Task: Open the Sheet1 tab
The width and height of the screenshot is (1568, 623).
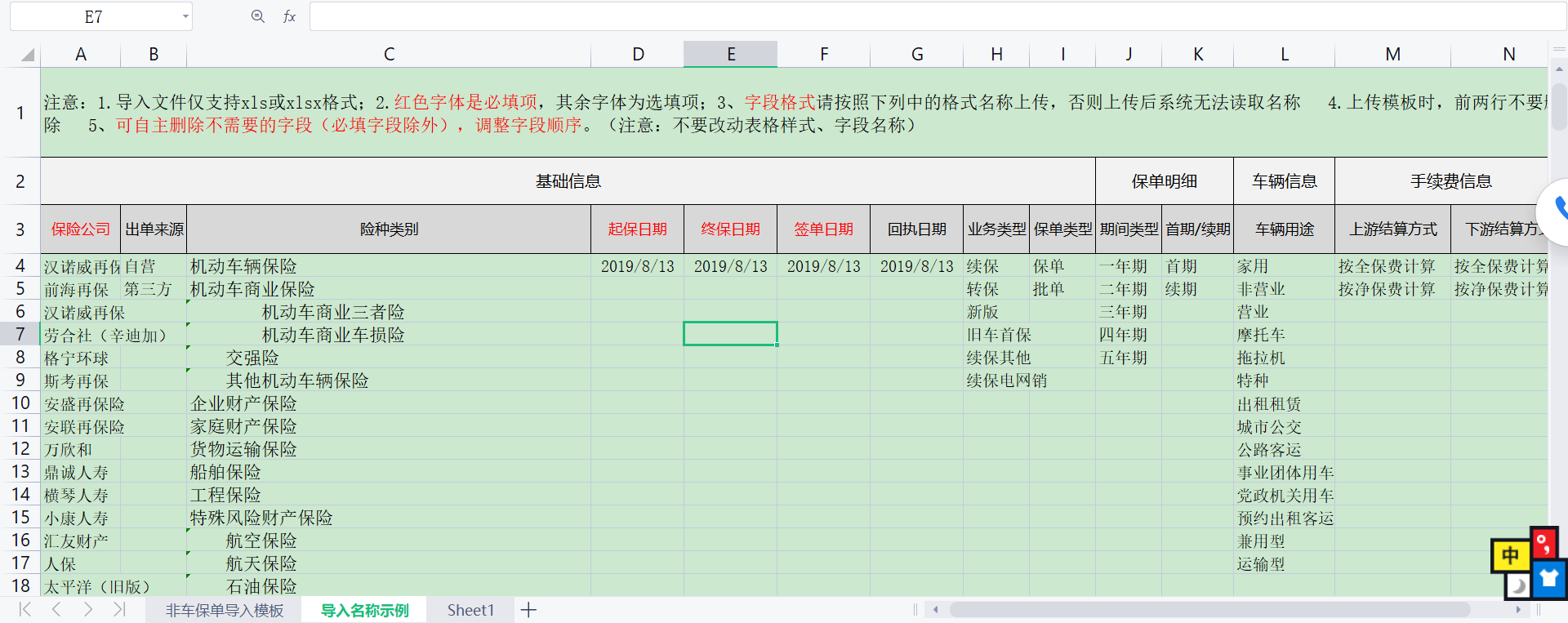Action: tap(470, 610)
